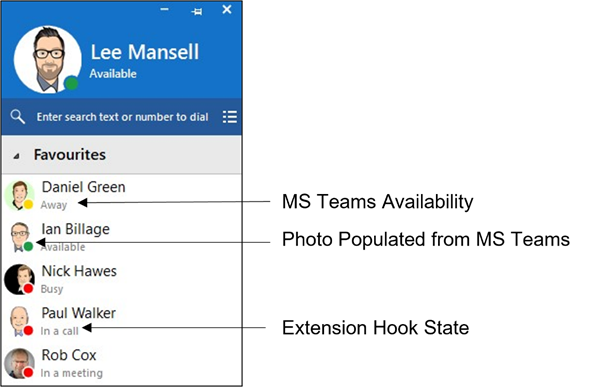Viewport: 591px width, 387px height.
Task: Select Daniel Green contact
Action: click(121, 195)
